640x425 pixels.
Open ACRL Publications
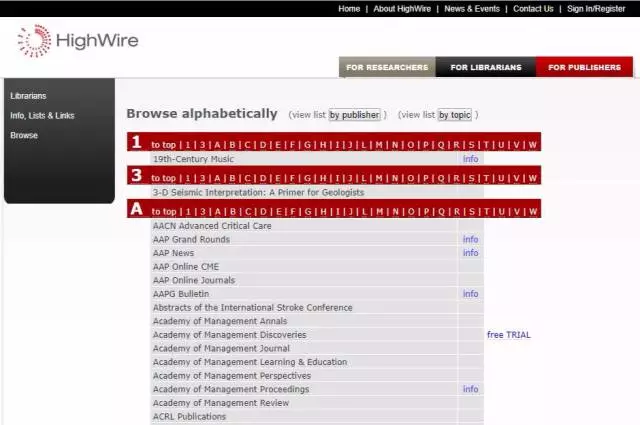point(189,417)
